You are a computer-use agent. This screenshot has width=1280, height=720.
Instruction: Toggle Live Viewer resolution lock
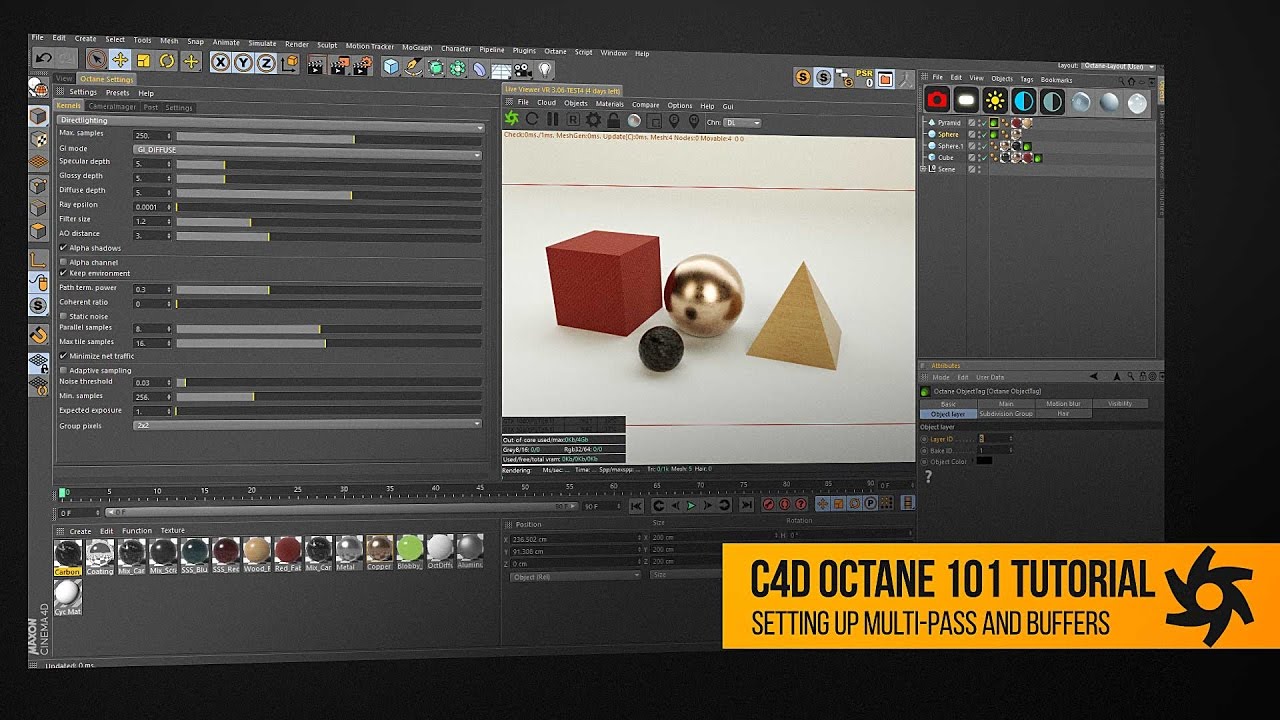(613, 121)
